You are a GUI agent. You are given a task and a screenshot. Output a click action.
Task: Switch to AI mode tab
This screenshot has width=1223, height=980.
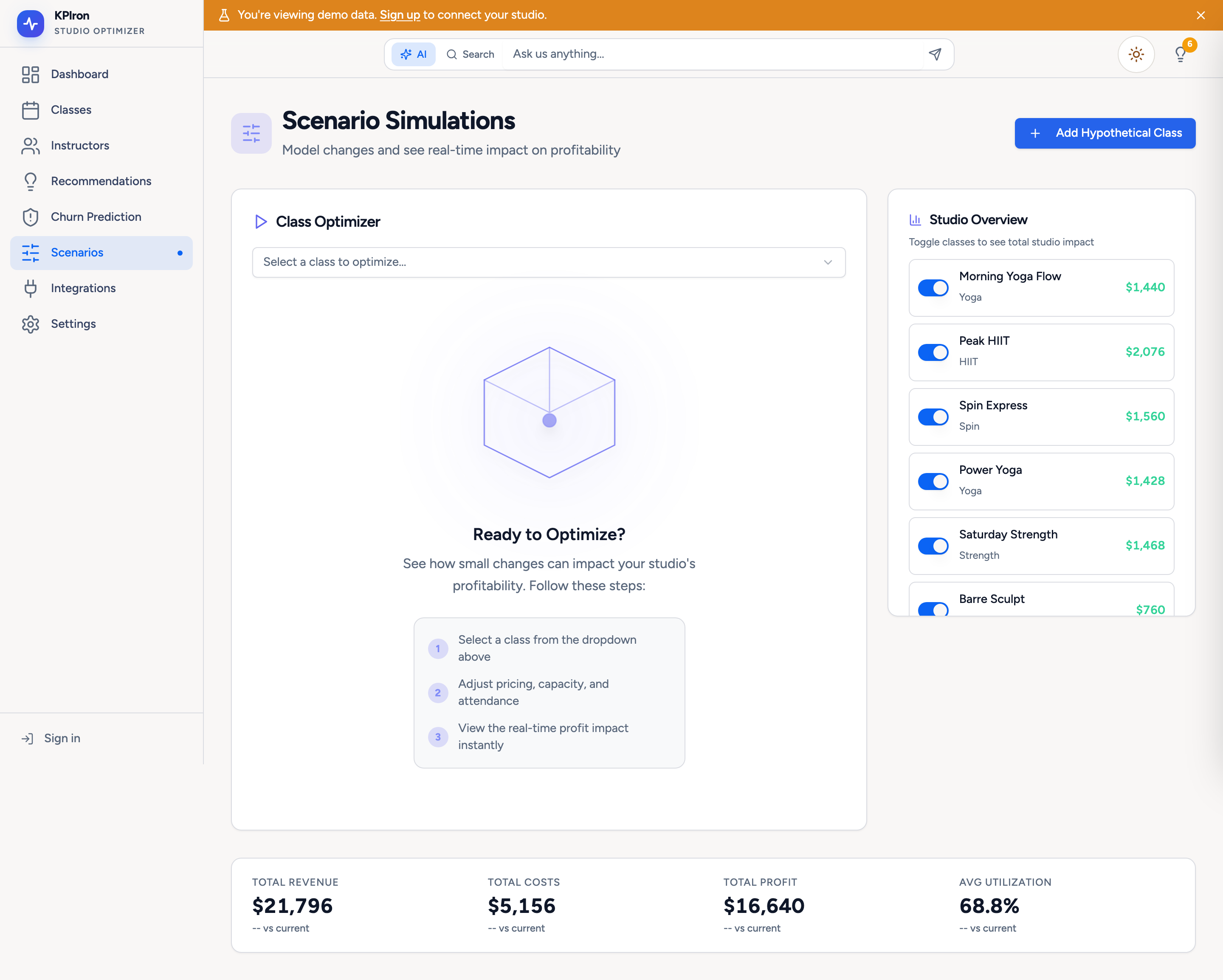click(x=414, y=54)
